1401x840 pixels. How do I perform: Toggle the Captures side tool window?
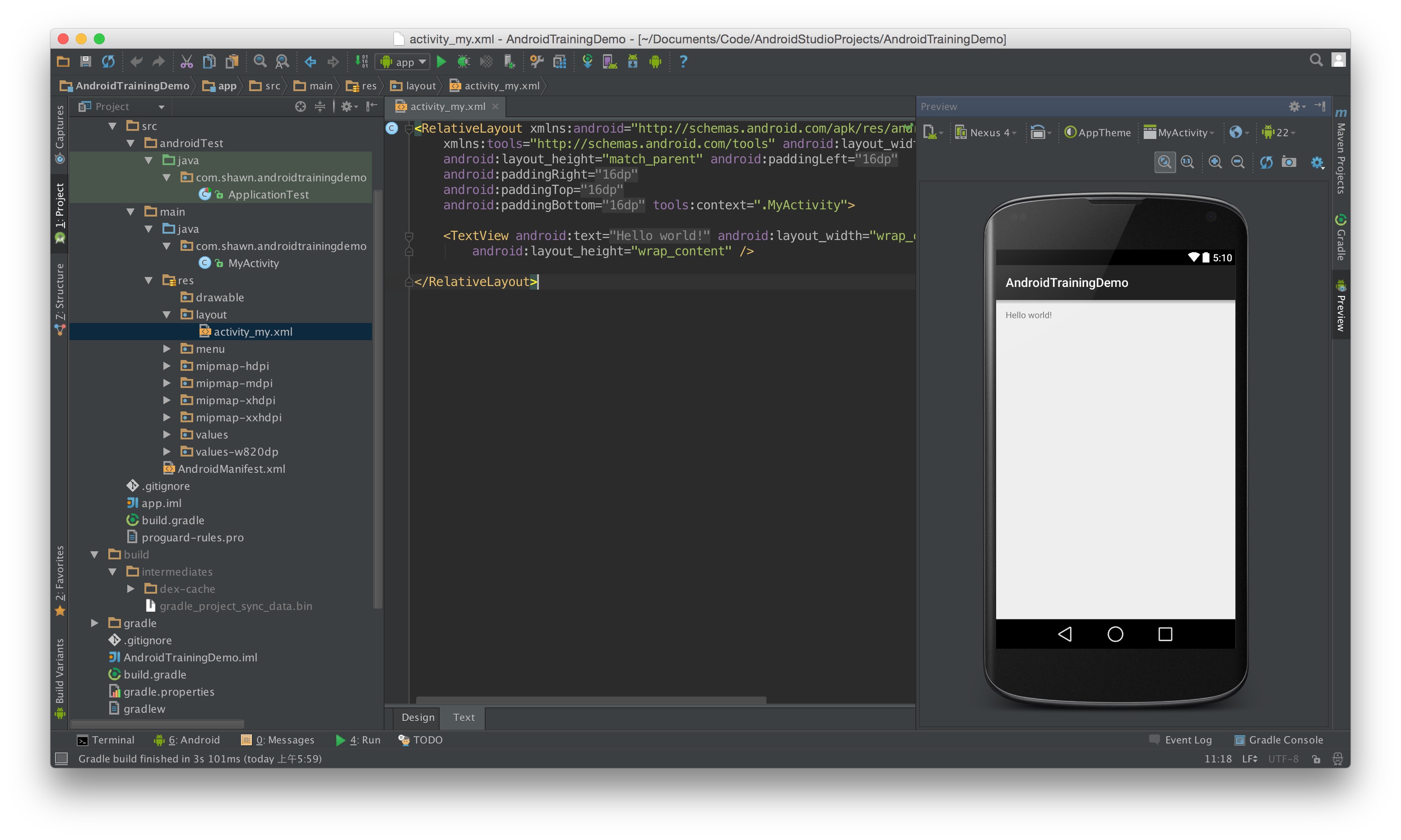point(60,134)
